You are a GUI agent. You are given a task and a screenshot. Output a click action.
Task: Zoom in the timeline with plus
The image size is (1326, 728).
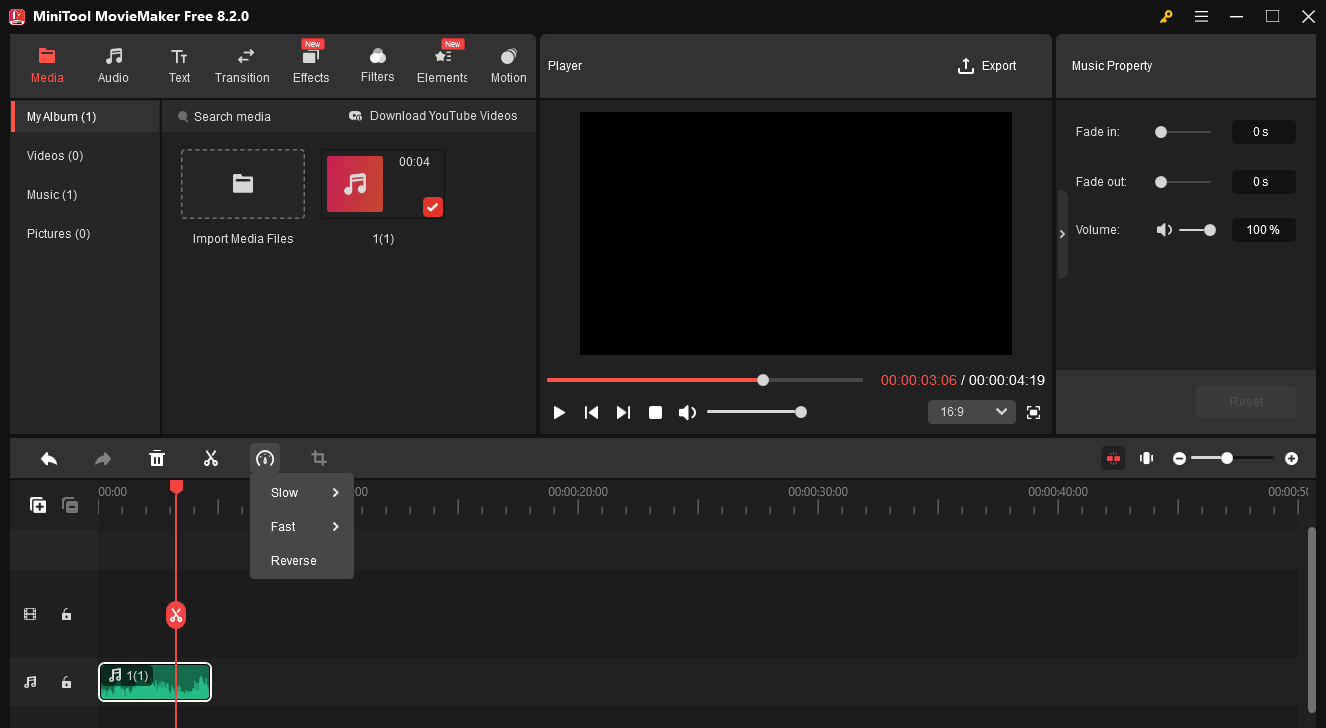1291,458
